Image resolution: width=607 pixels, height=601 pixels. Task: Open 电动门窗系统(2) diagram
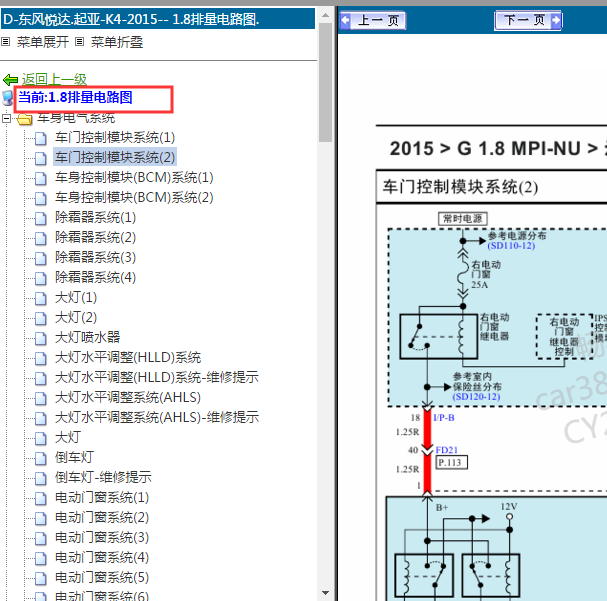click(102, 518)
